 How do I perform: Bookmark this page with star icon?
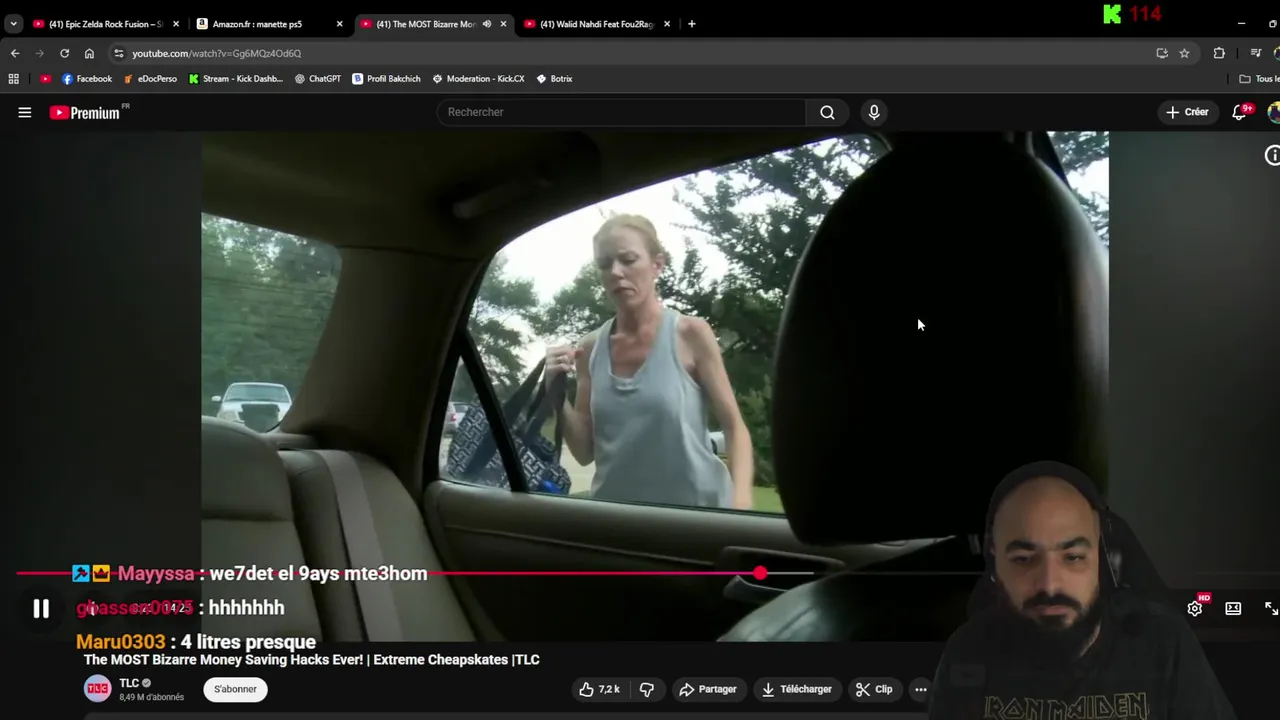pos(1184,53)
